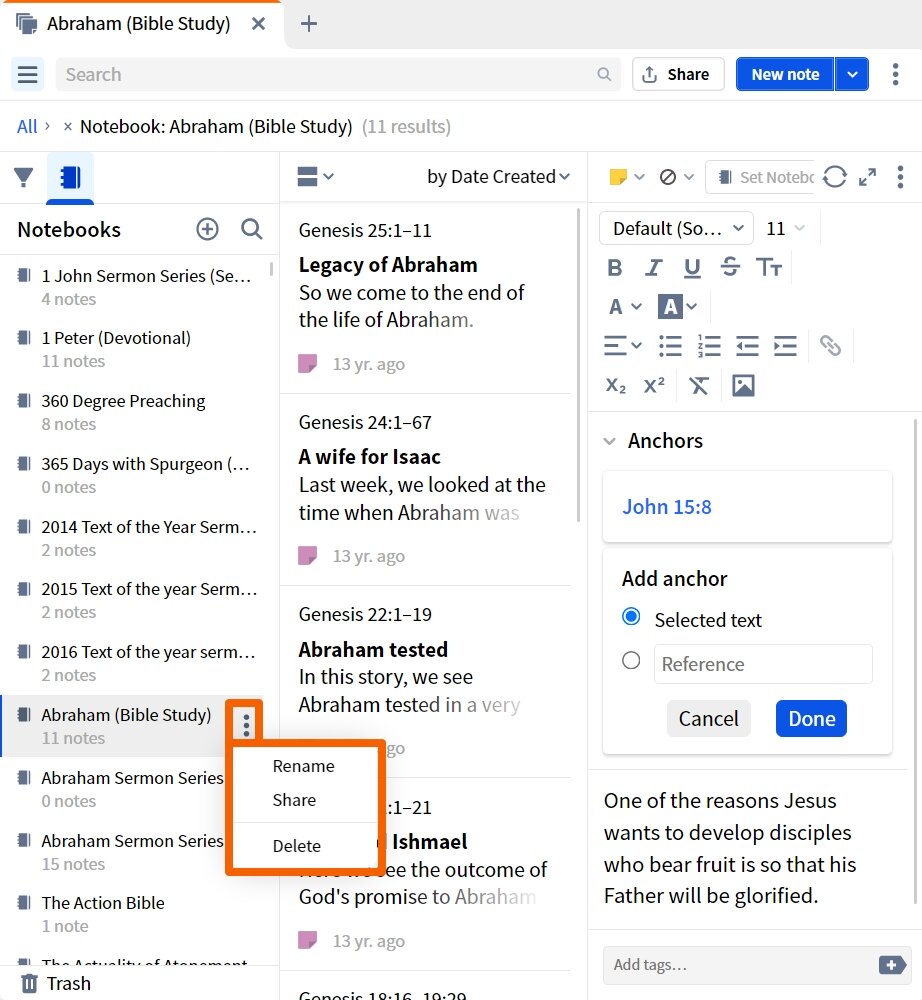Choose Rename from the context menu
This screenshot has height=1000, width=922.
304,766
